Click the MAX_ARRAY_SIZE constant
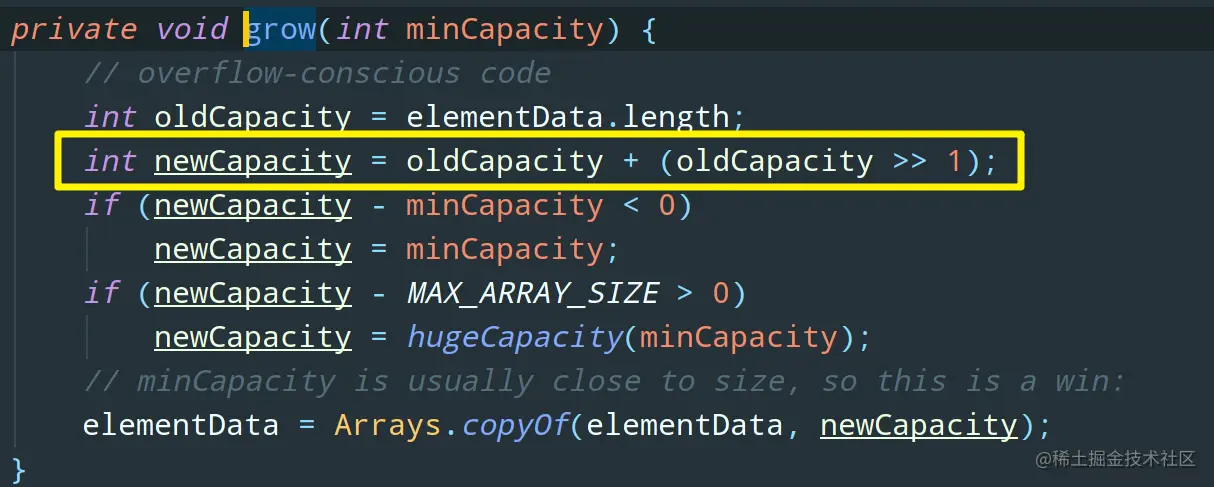 point(532,293)
